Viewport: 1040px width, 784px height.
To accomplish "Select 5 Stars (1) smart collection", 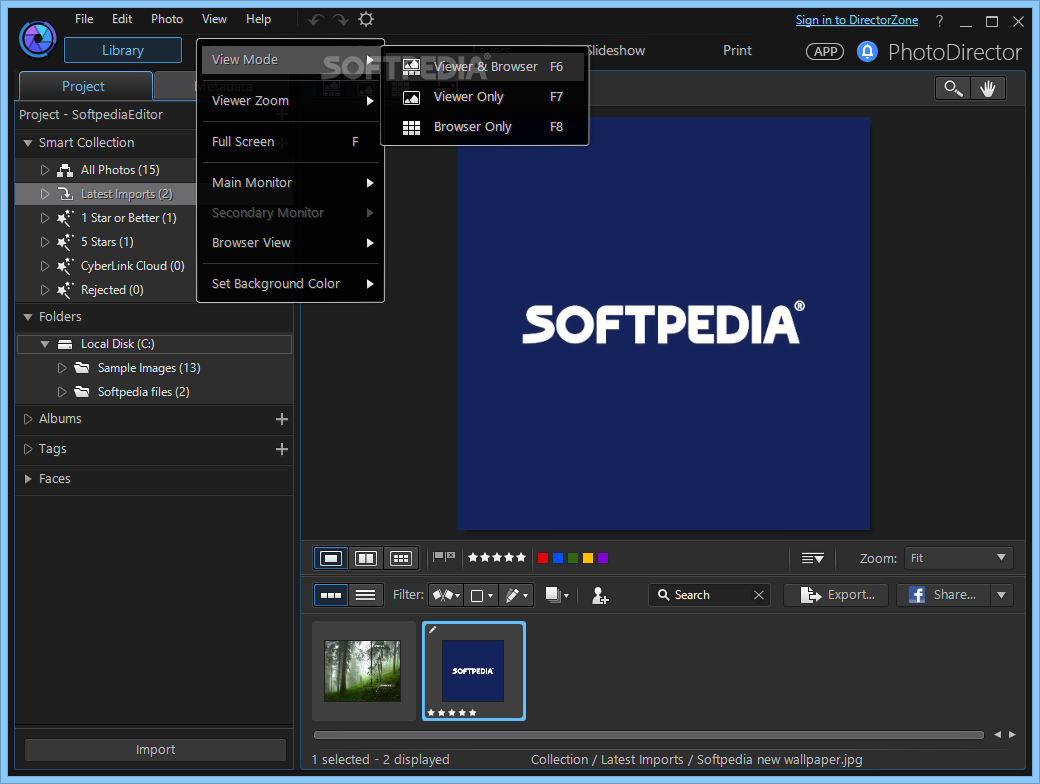I will [x=107, y=242].
